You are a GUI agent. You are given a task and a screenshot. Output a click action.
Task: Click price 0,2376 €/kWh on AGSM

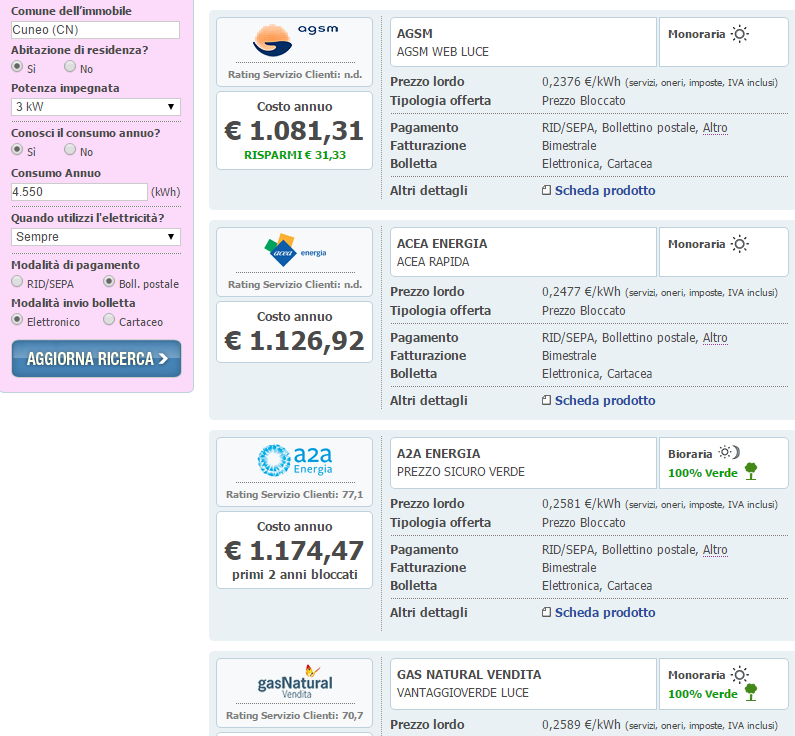tap(581, 82)
